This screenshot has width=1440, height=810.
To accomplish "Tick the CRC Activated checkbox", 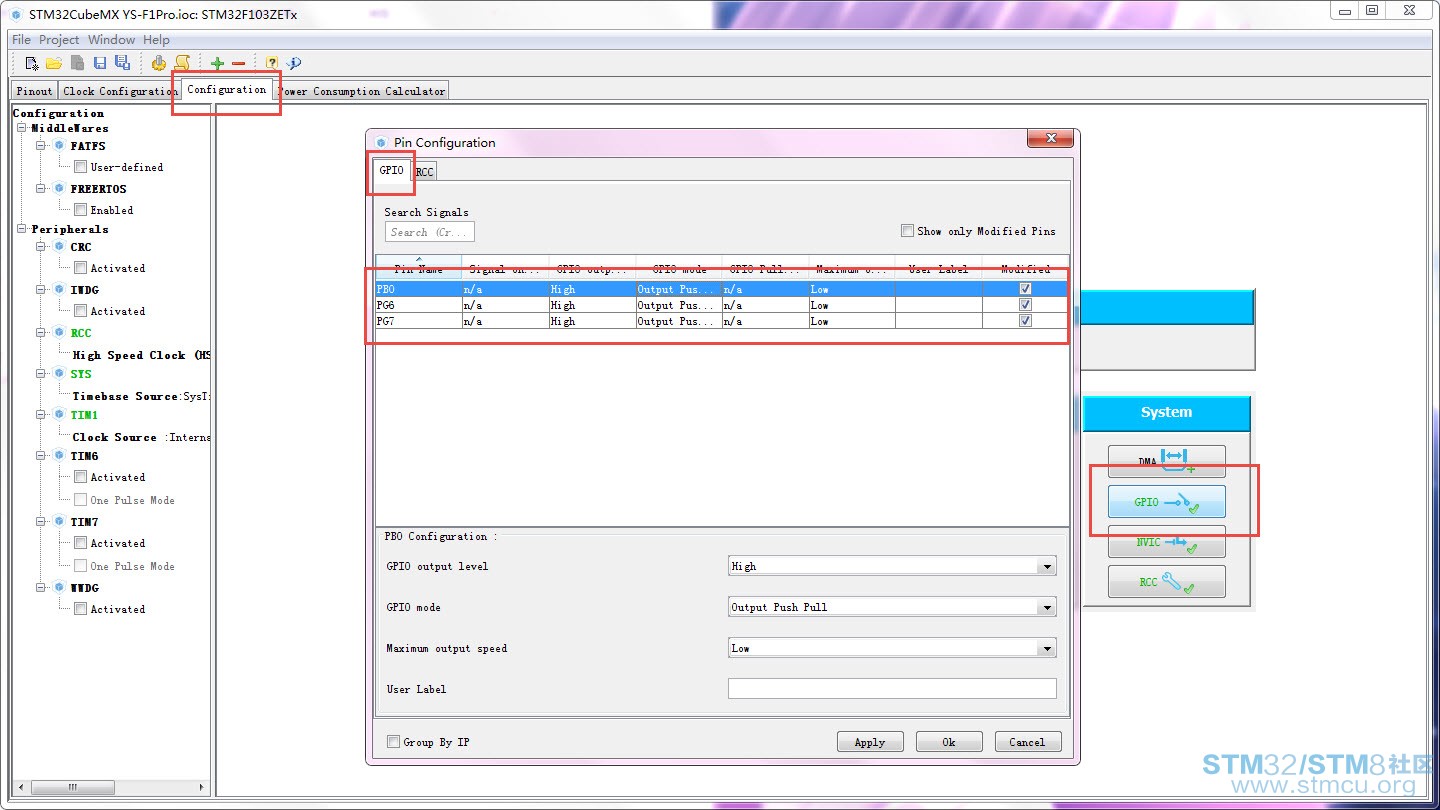I will click(x=80, y=268).
